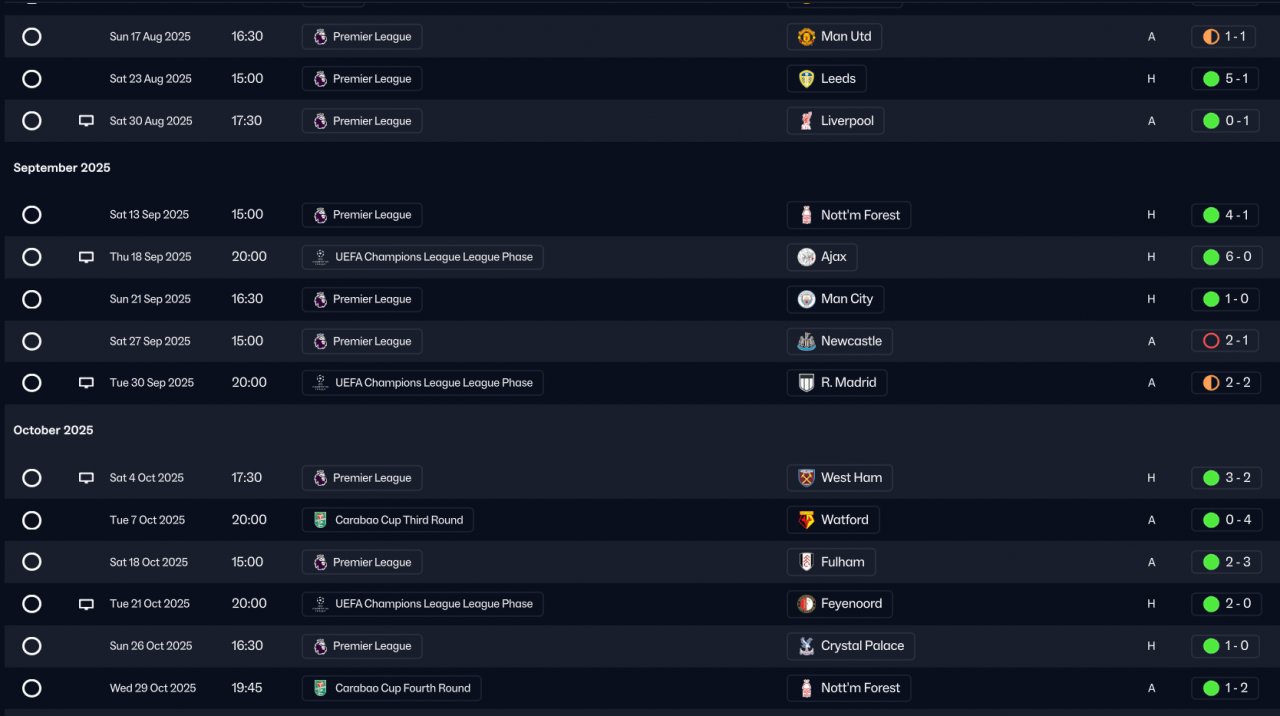Open Carabao Cup Third Round competition link
Screen dimensions: 1280x716
[x=388, y=520]
